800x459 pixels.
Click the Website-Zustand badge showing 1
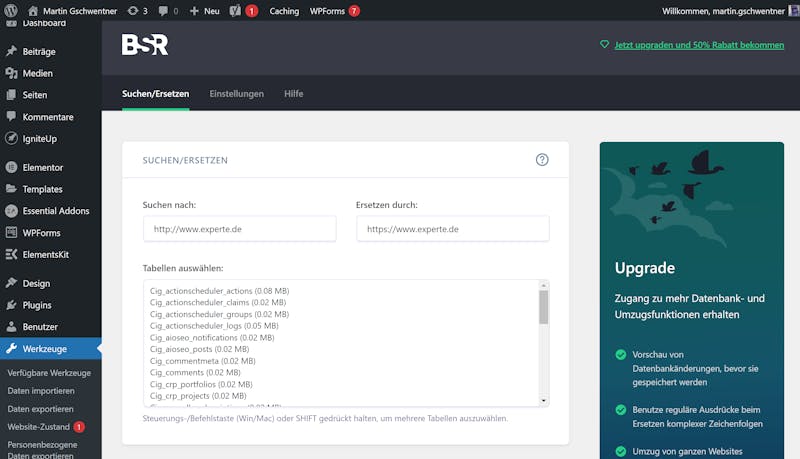[79, 427]
